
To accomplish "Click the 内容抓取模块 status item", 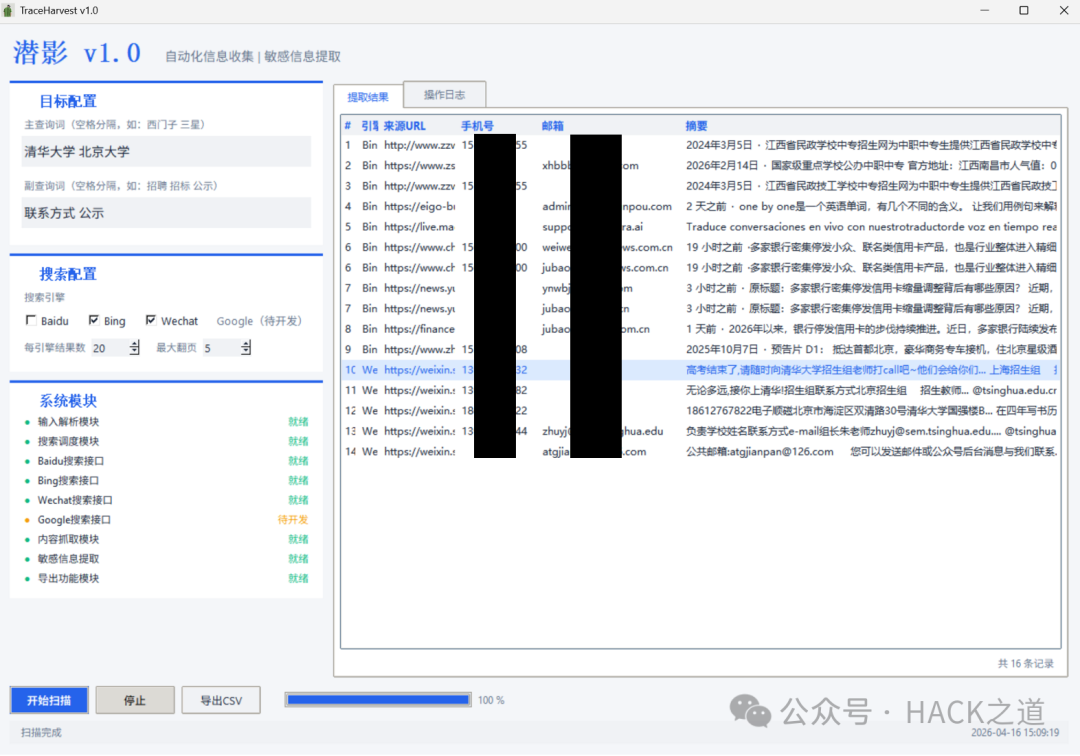I will (x=68, y=539).
